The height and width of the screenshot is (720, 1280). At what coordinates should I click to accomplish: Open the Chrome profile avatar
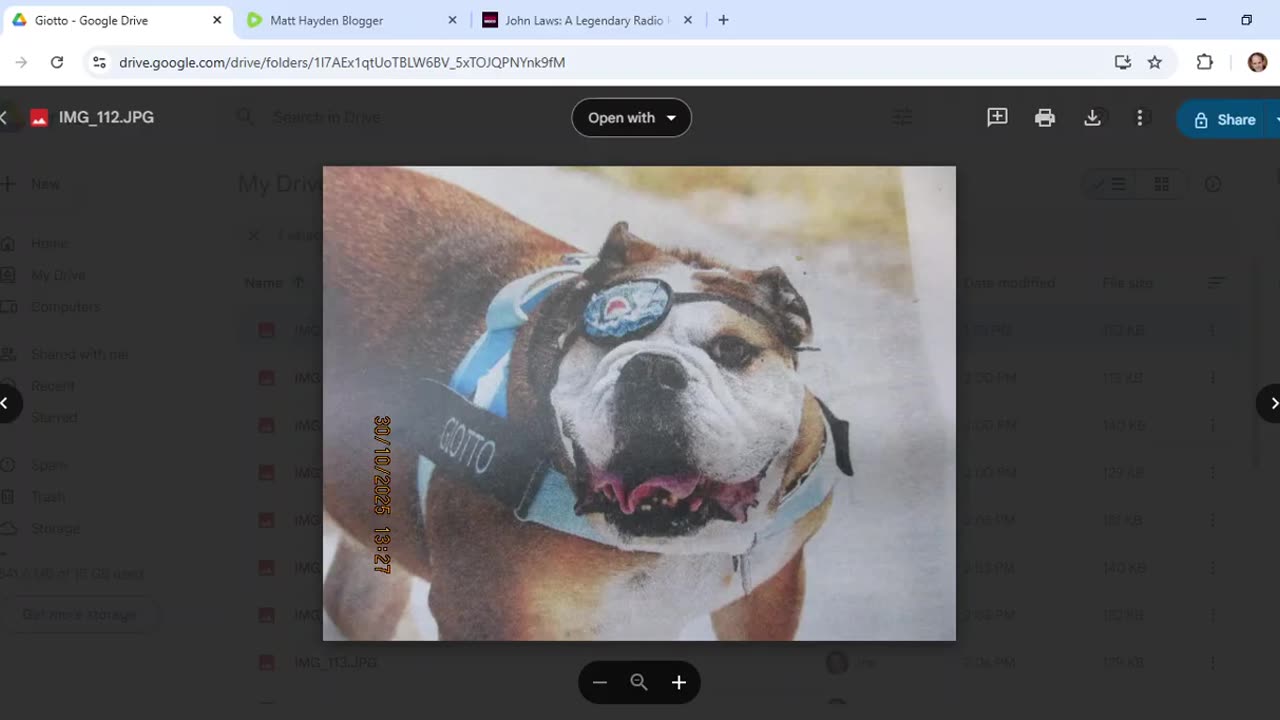click(1257, 62)
